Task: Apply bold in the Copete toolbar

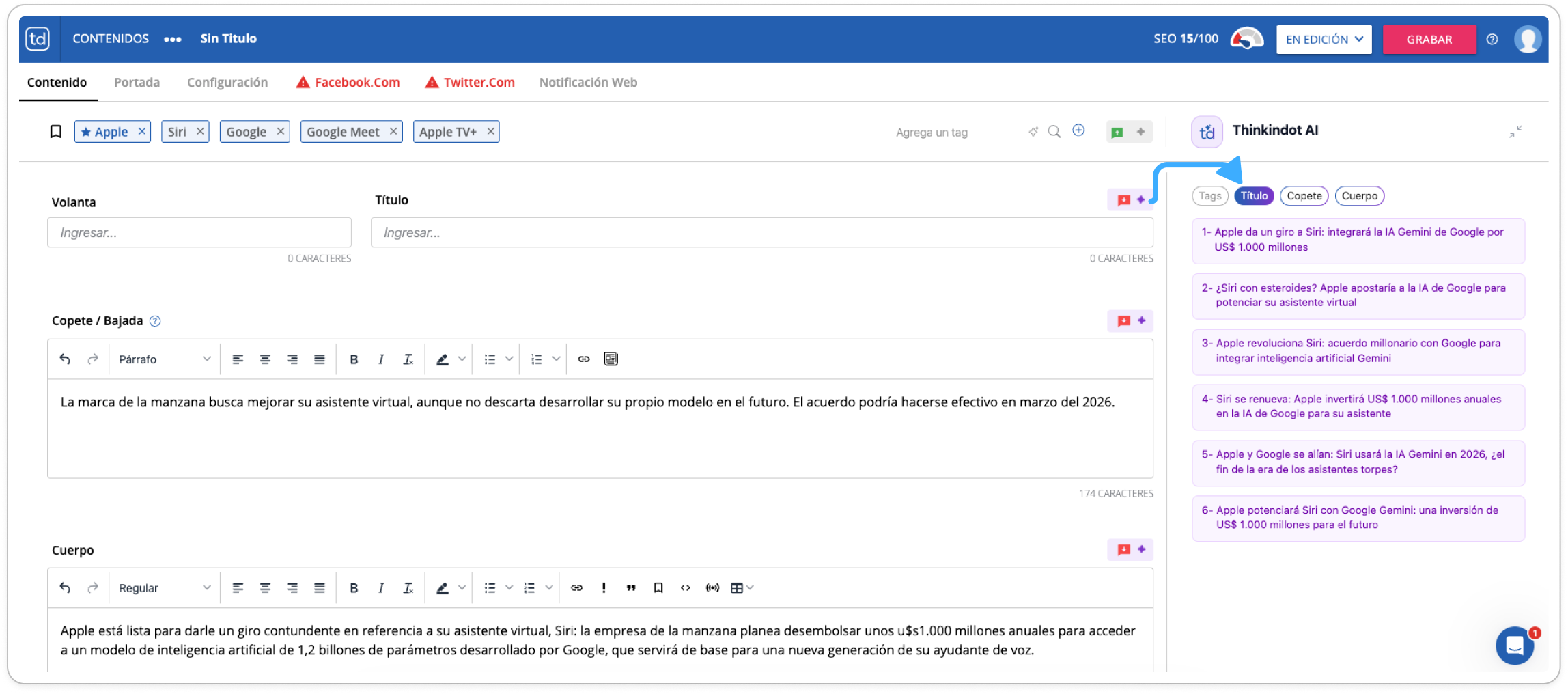Action: click(354, 359)
